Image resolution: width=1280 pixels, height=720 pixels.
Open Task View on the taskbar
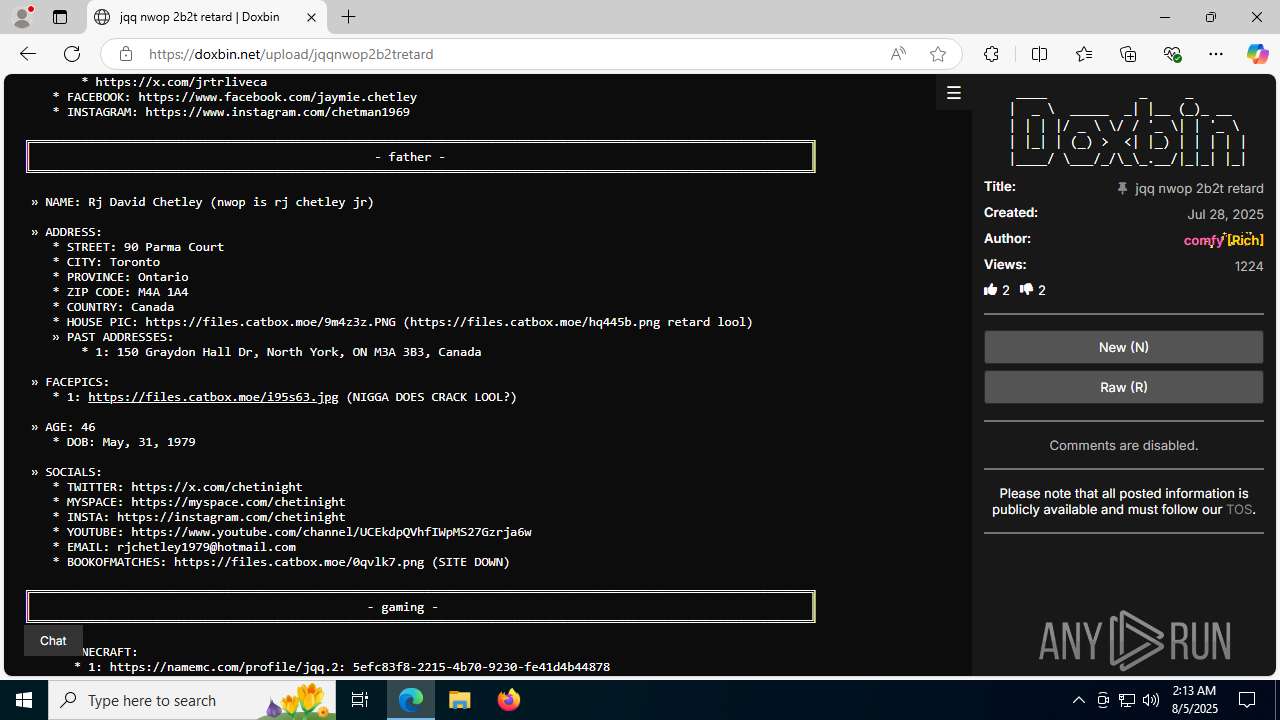[x=360, y=700]
